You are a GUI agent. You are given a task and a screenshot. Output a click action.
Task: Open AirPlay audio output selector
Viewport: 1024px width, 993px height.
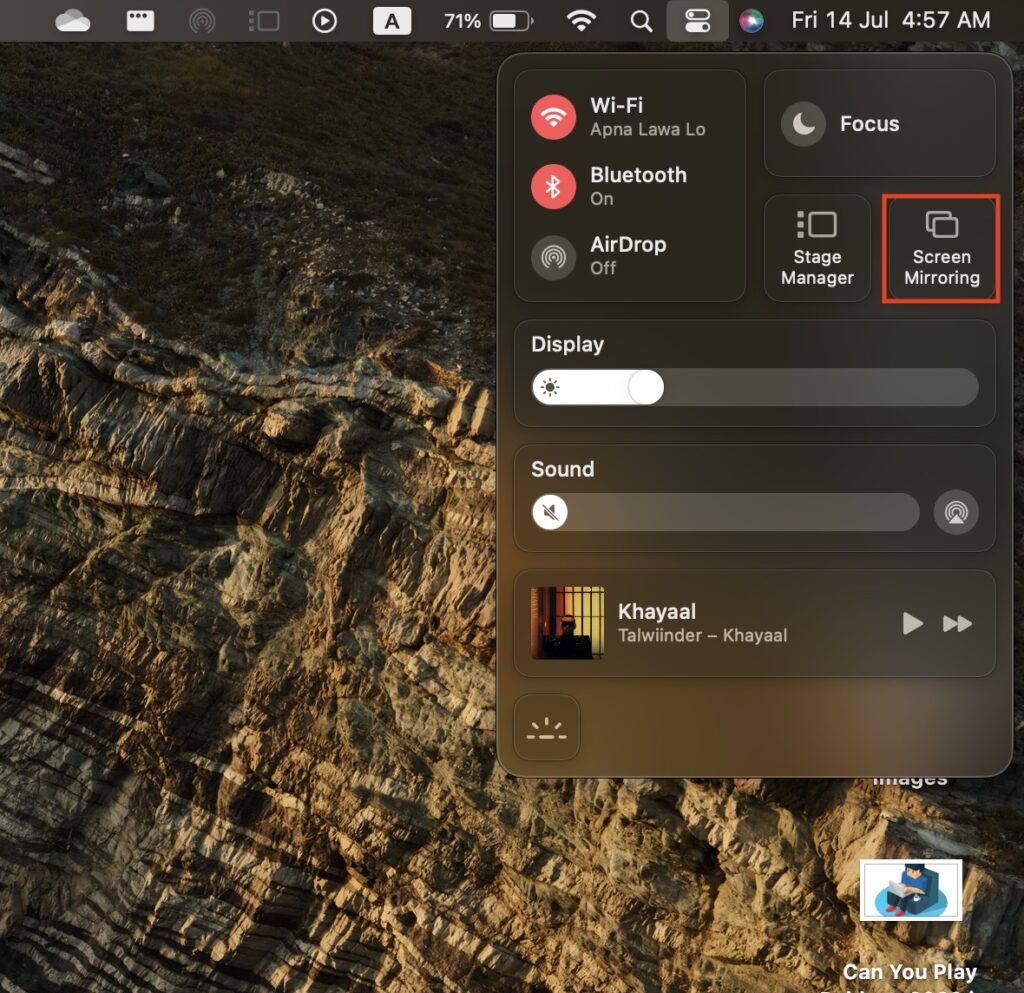[x=955, y=513]
